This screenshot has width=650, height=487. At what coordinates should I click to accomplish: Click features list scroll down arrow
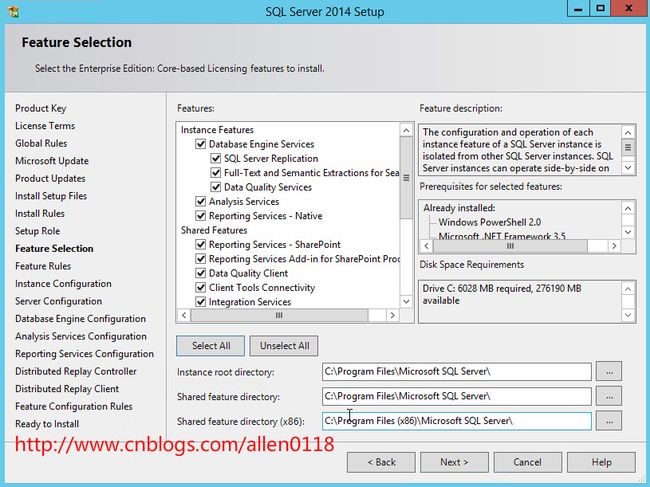(x=406, y=301)
